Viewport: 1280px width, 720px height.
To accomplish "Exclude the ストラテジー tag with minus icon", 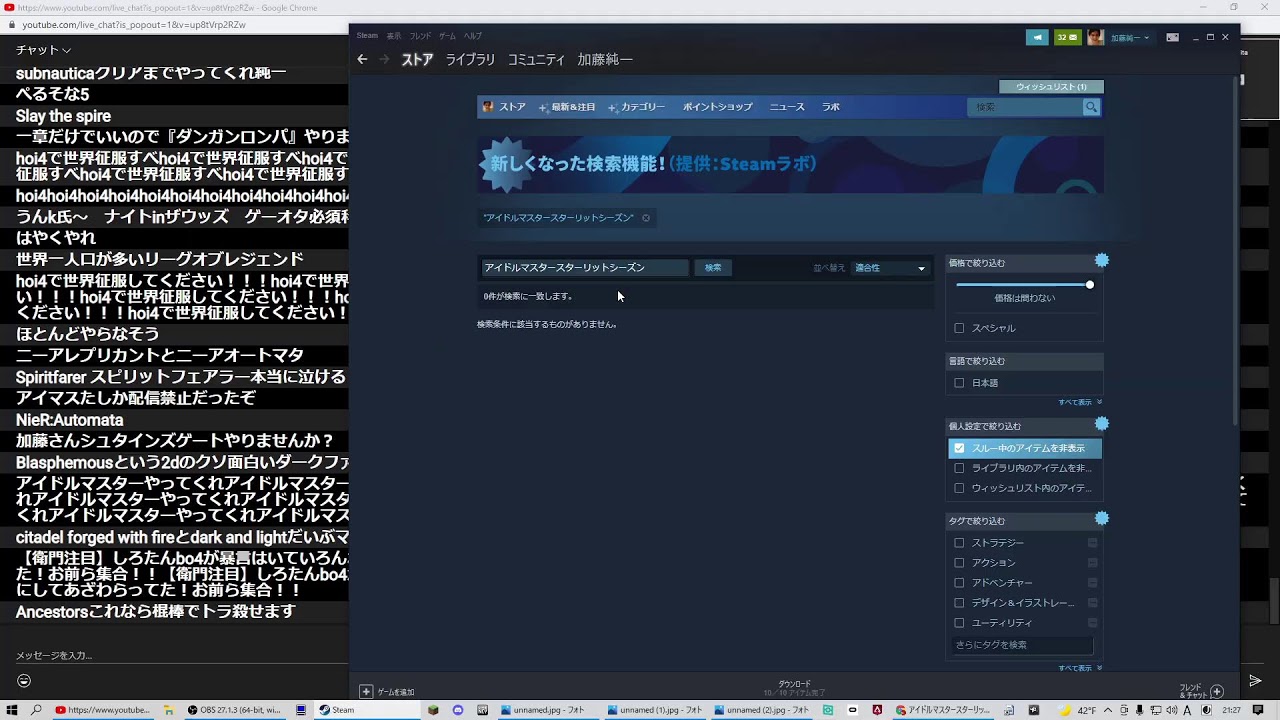I will 1092,543.
